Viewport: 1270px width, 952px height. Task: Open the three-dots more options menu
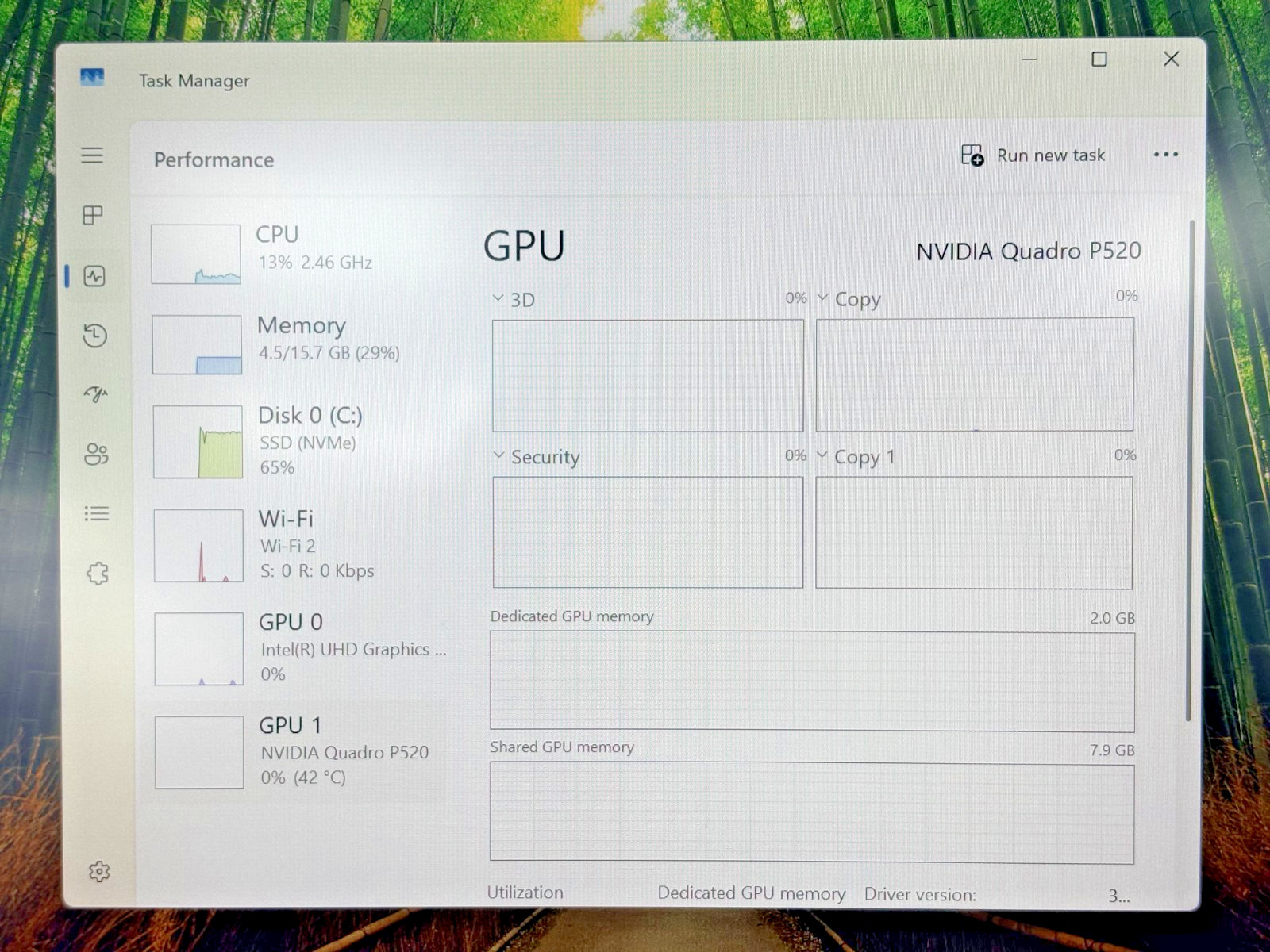1165,155
